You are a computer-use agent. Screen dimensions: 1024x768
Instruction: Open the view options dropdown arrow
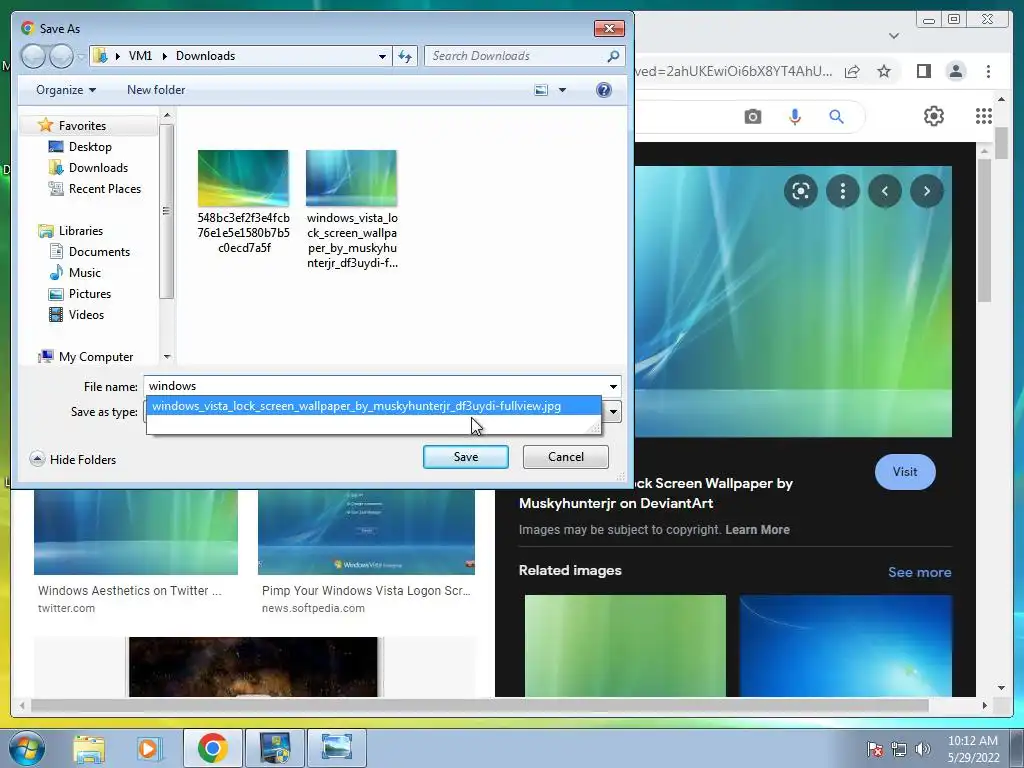[562, 89]
